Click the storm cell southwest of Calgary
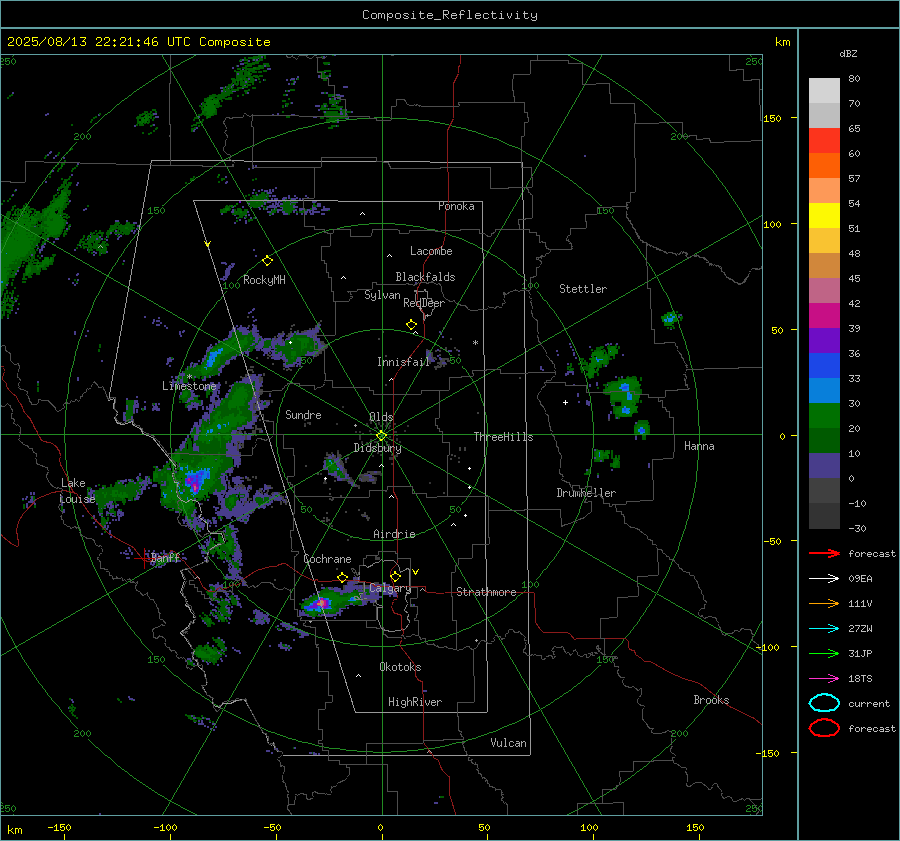Viewport: 900px width, 841px height. point(321,603)
